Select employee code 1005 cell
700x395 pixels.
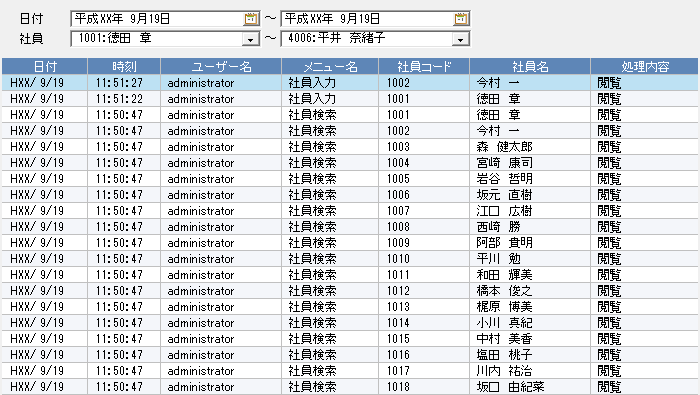pyautogui.click(x=424, y=179)
